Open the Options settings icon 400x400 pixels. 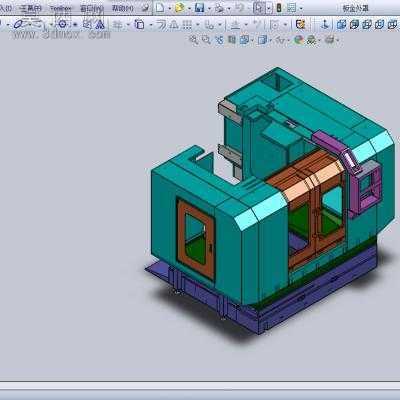292,8
